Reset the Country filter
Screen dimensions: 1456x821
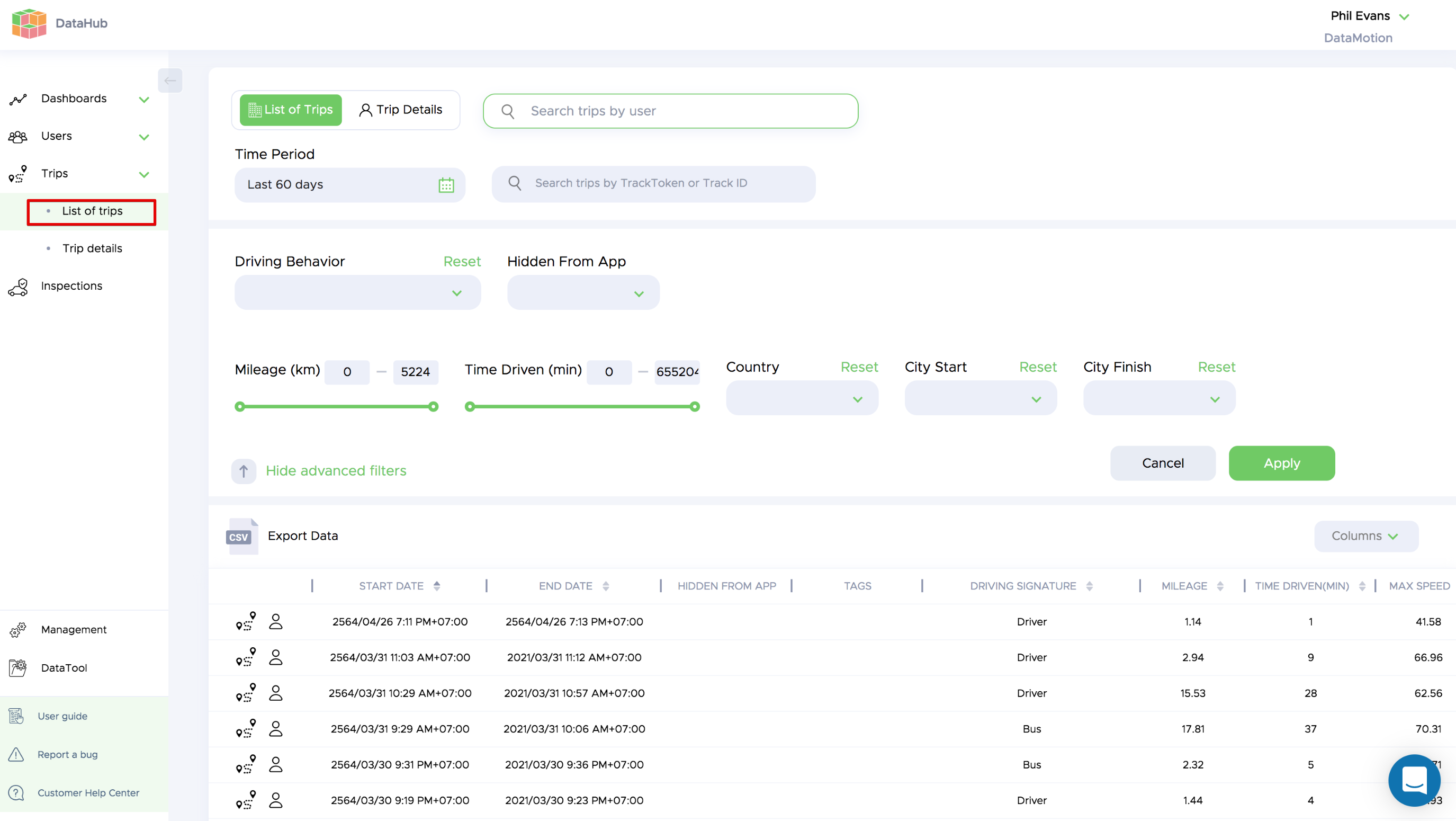[859, 367]
